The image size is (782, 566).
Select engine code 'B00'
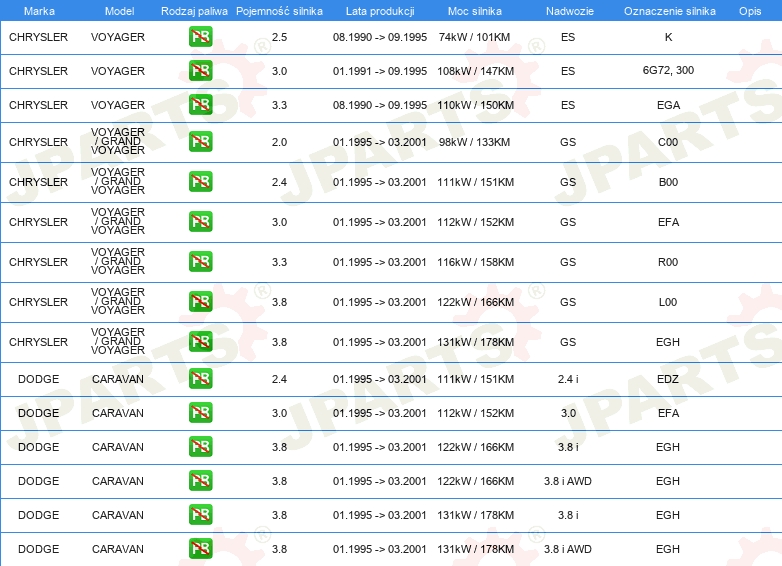668,182
